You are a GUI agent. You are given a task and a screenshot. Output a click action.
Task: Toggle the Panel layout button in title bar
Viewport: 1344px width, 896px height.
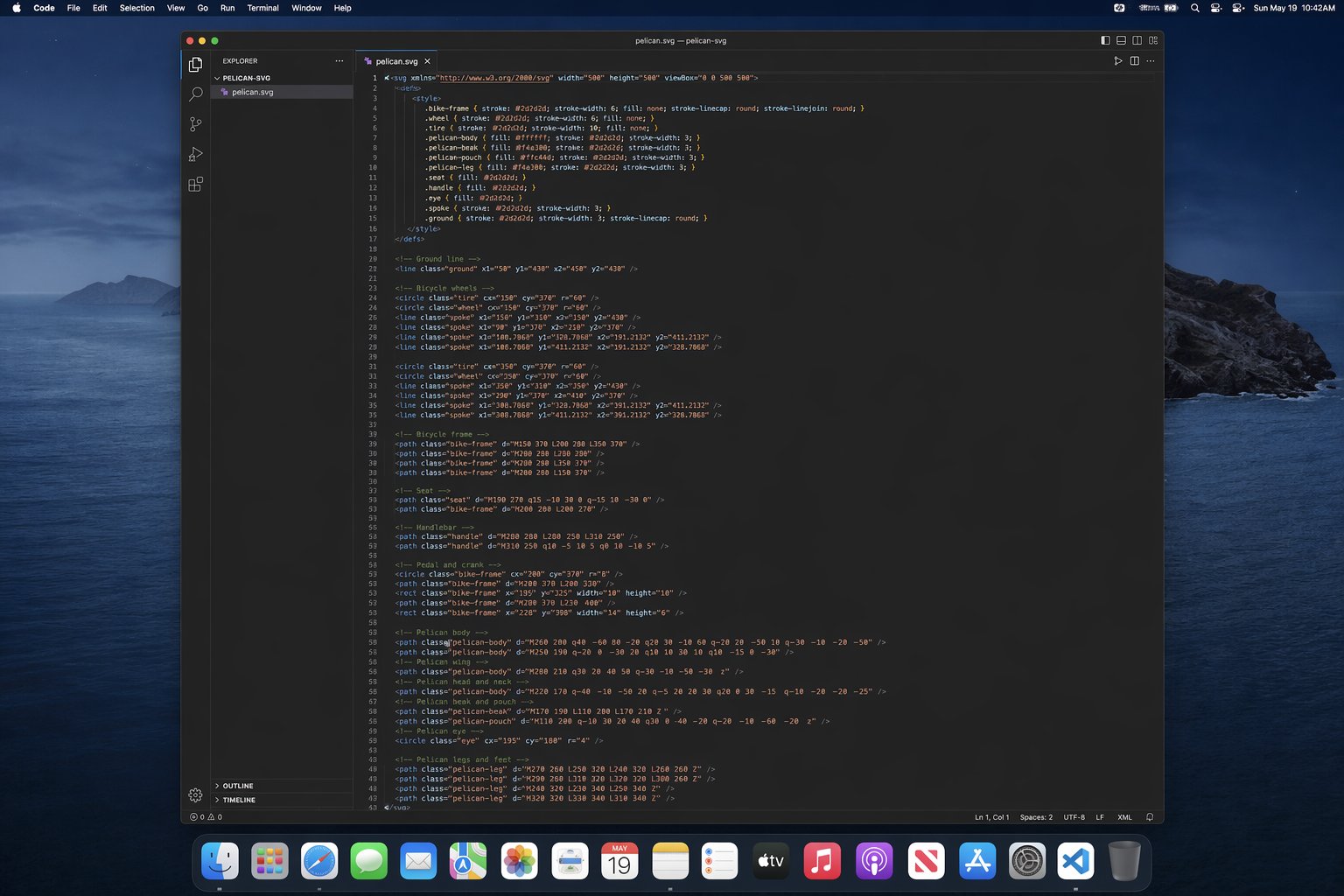click(1121, 40)
